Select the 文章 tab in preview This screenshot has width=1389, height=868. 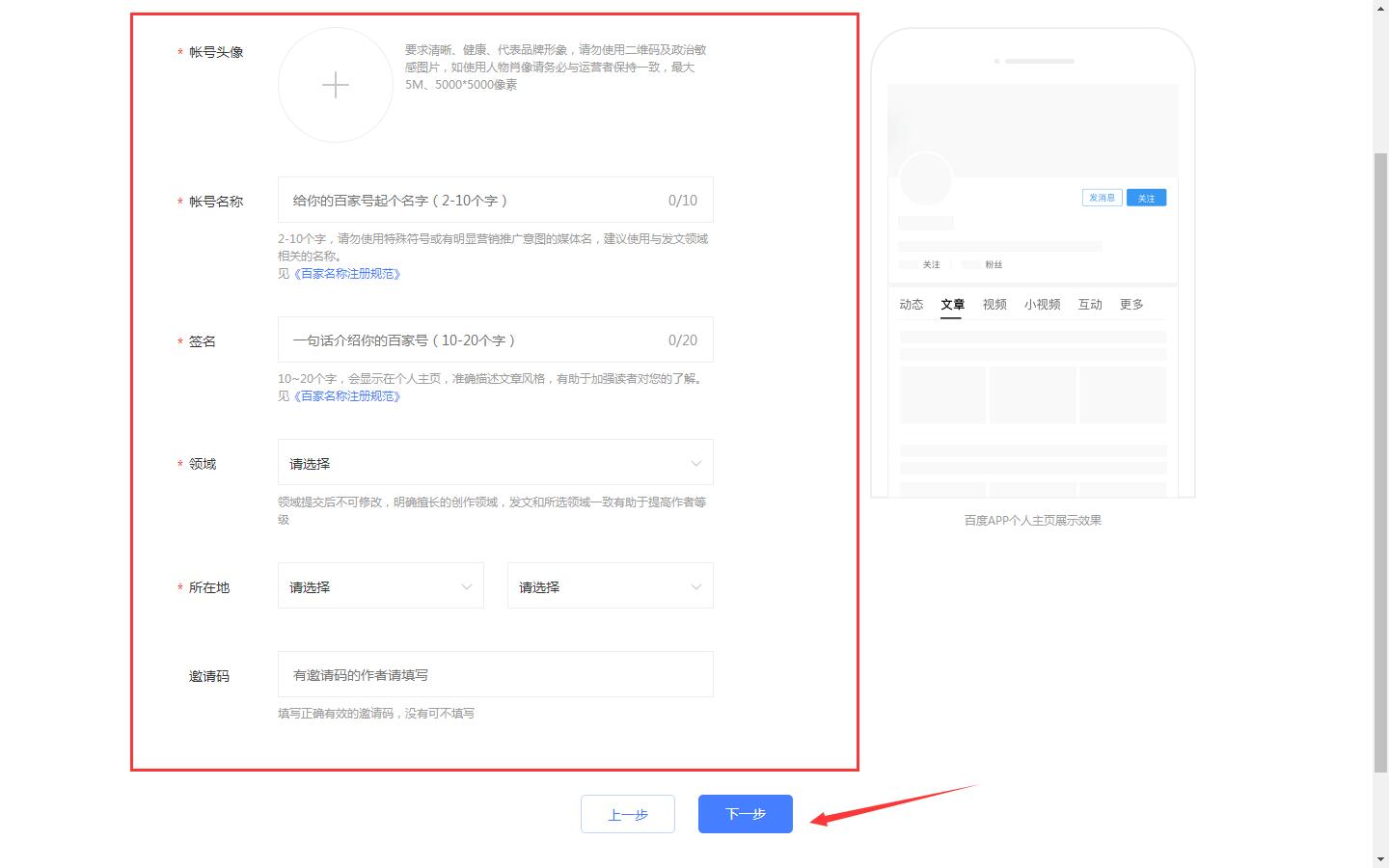[952, 304]
